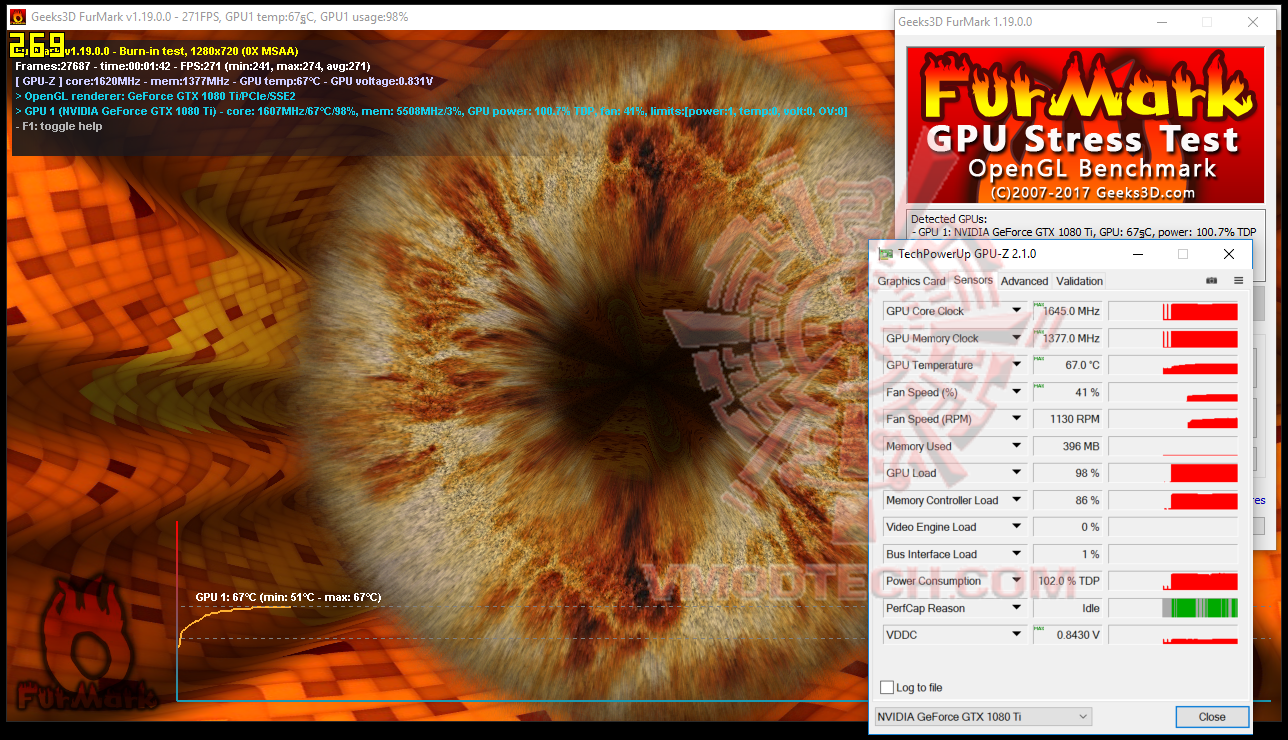Click the 102.0 % TDP value
This screenshot has width=1288, height=740.
coord(1068,581)
